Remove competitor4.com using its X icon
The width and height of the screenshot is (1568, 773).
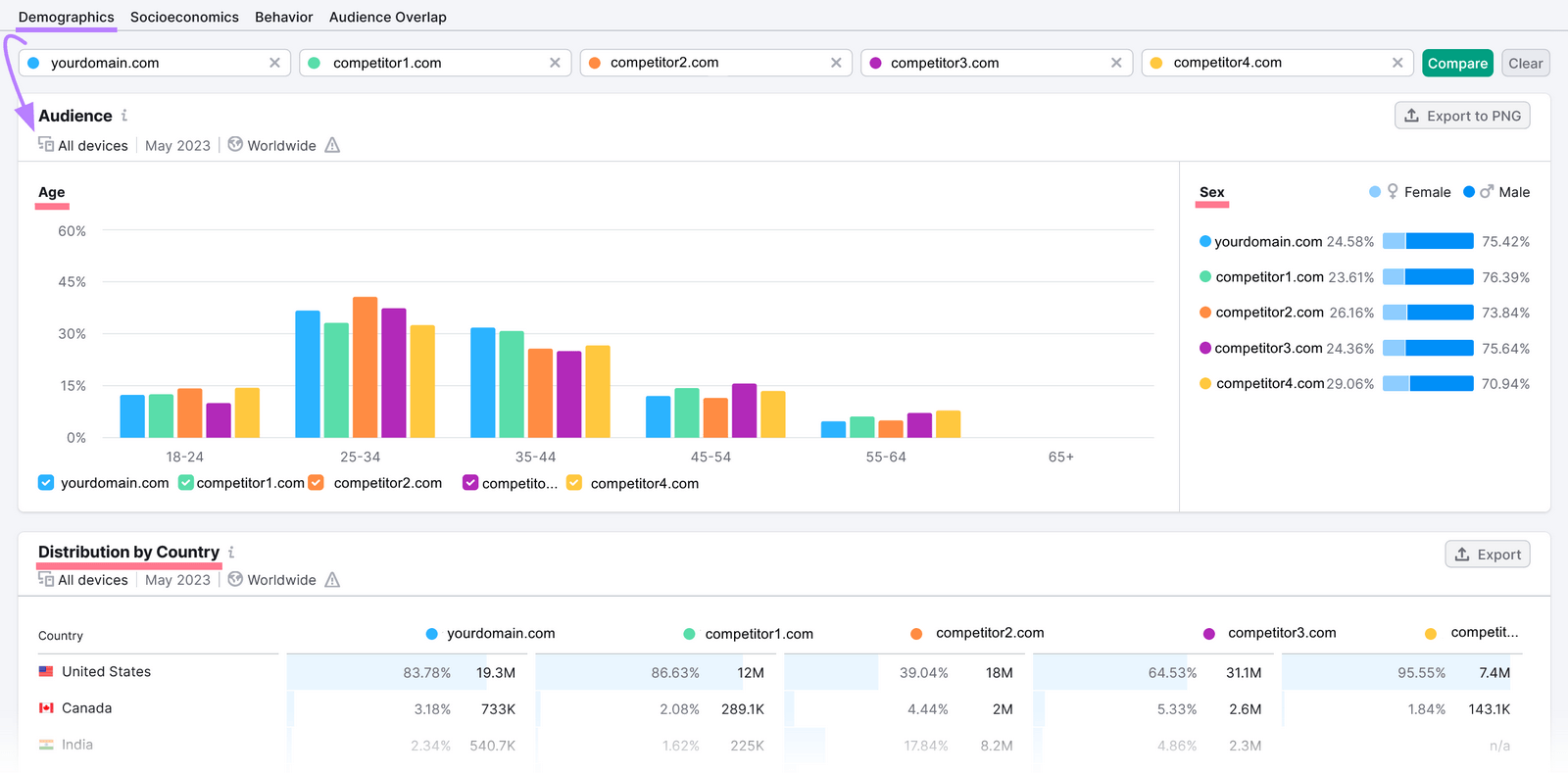point(1397,63)
